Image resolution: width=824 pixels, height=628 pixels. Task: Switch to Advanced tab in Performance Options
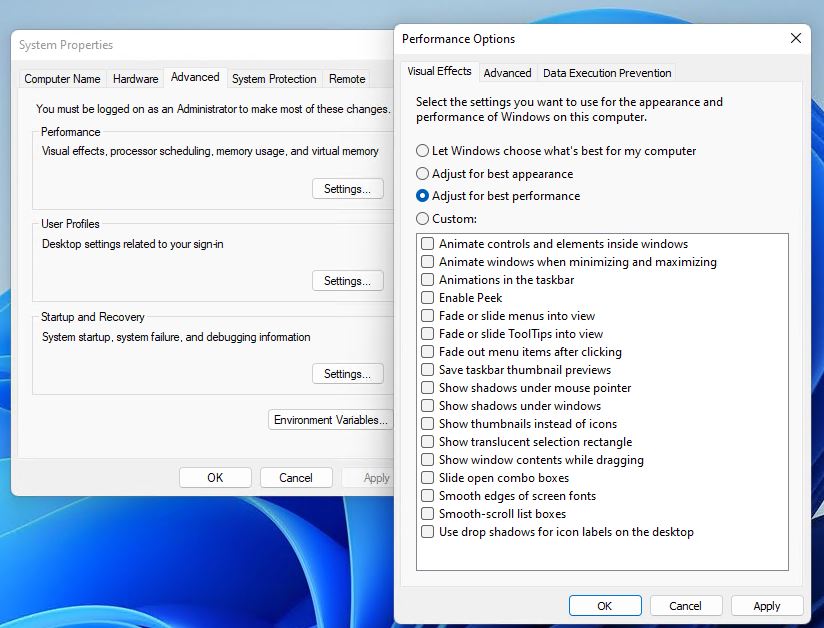[507, 73]
